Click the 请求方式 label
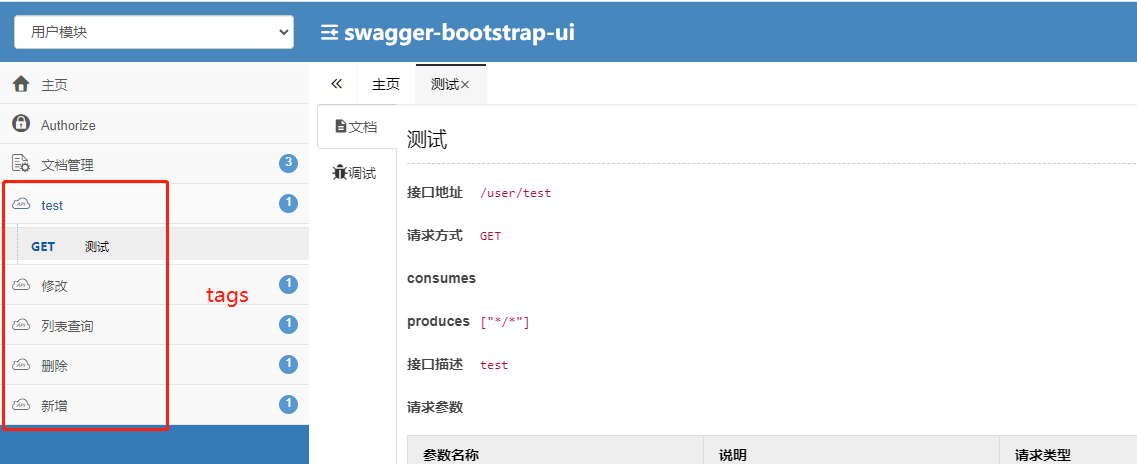The image size is (1137, 464). 435,236
